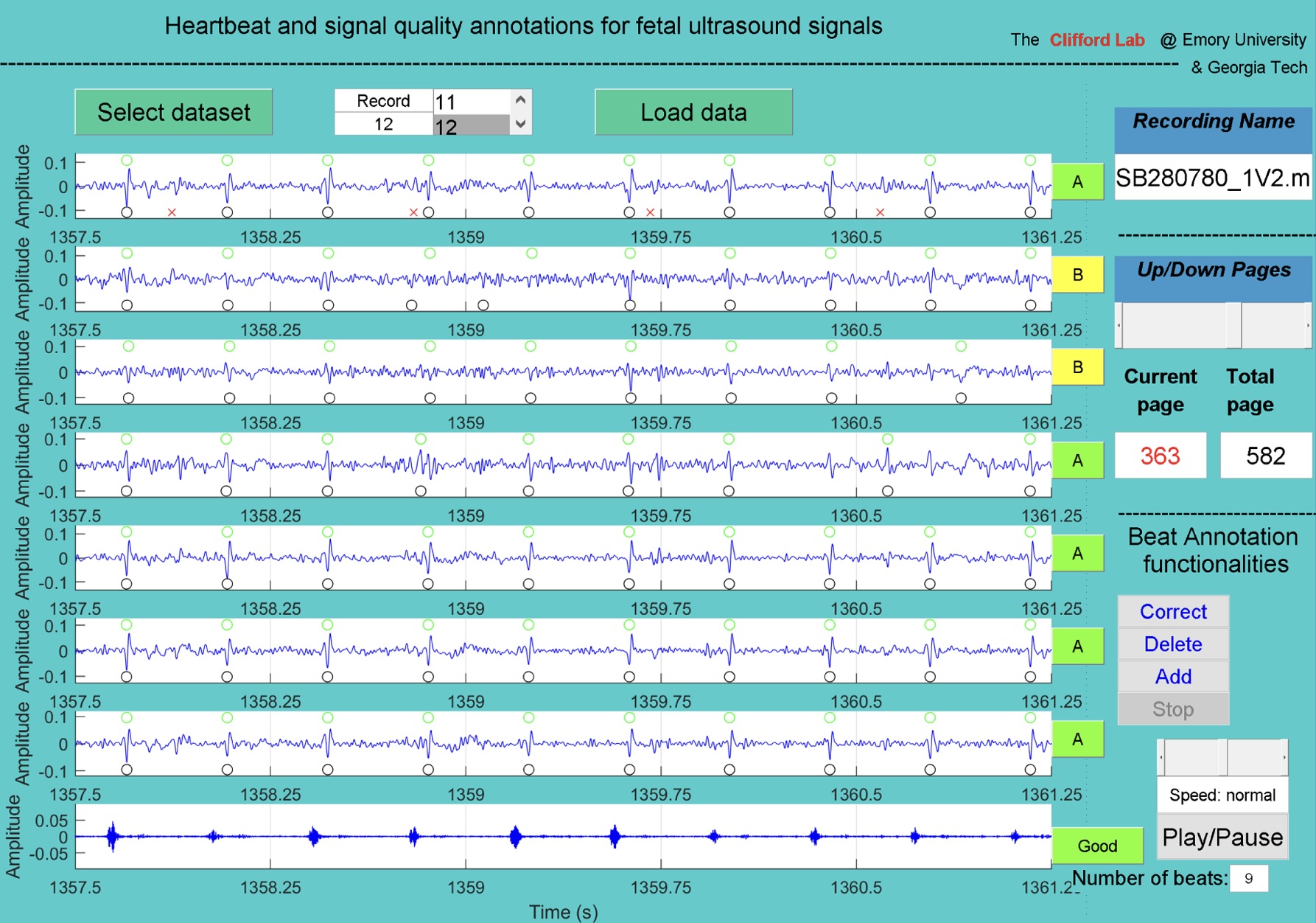
Task: Click the speed slider right arrow
Action: pyautogui.click(x=1284, y=757)
